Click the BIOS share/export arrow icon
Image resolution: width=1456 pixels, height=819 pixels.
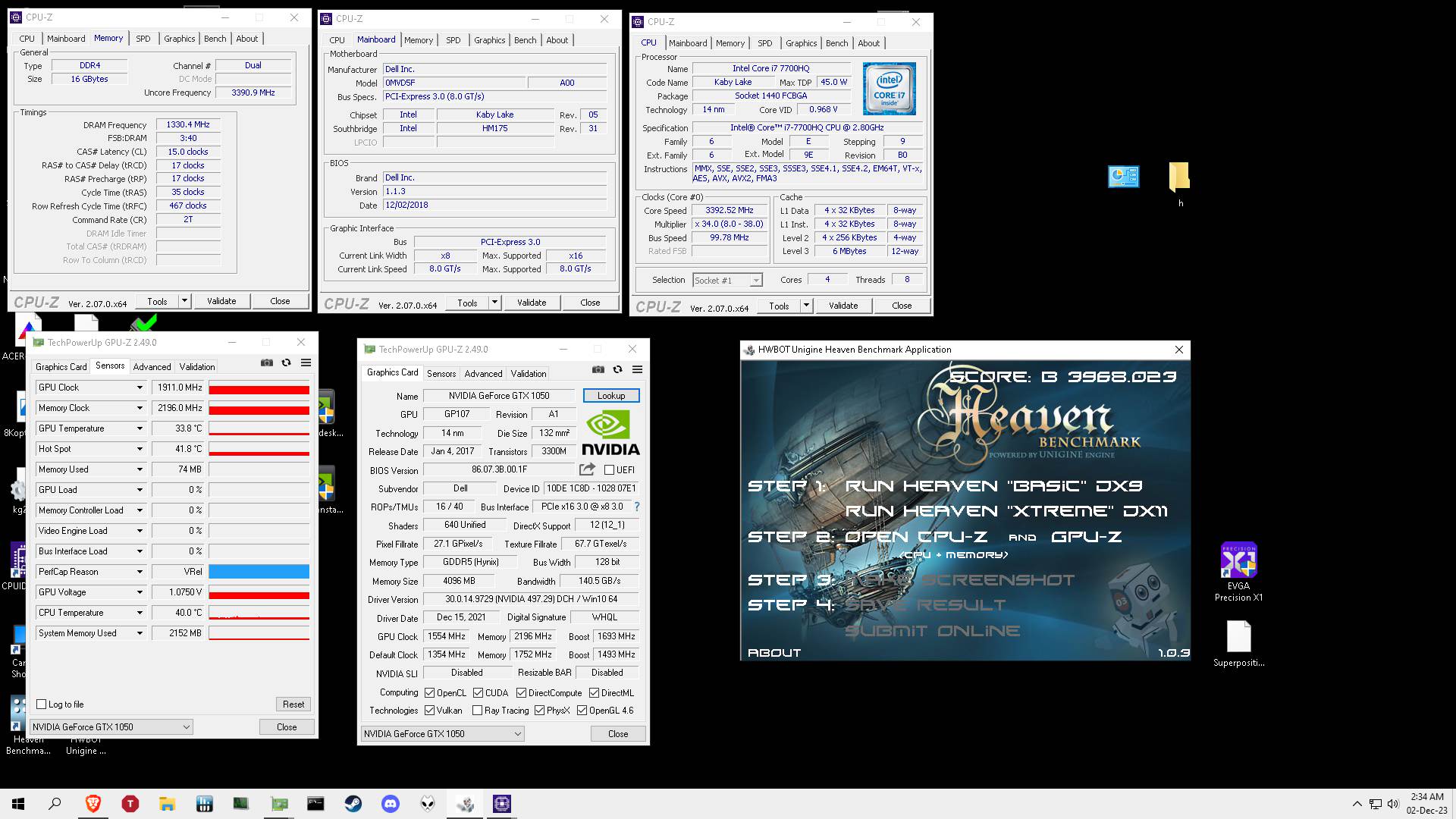coord(587,469)
